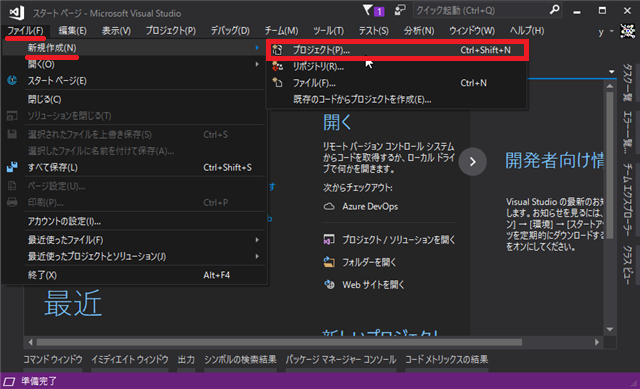The width and height of the screenshot is (640, 389).
Task: Click the Save All disk icon
Action: [x=12, y=167]
